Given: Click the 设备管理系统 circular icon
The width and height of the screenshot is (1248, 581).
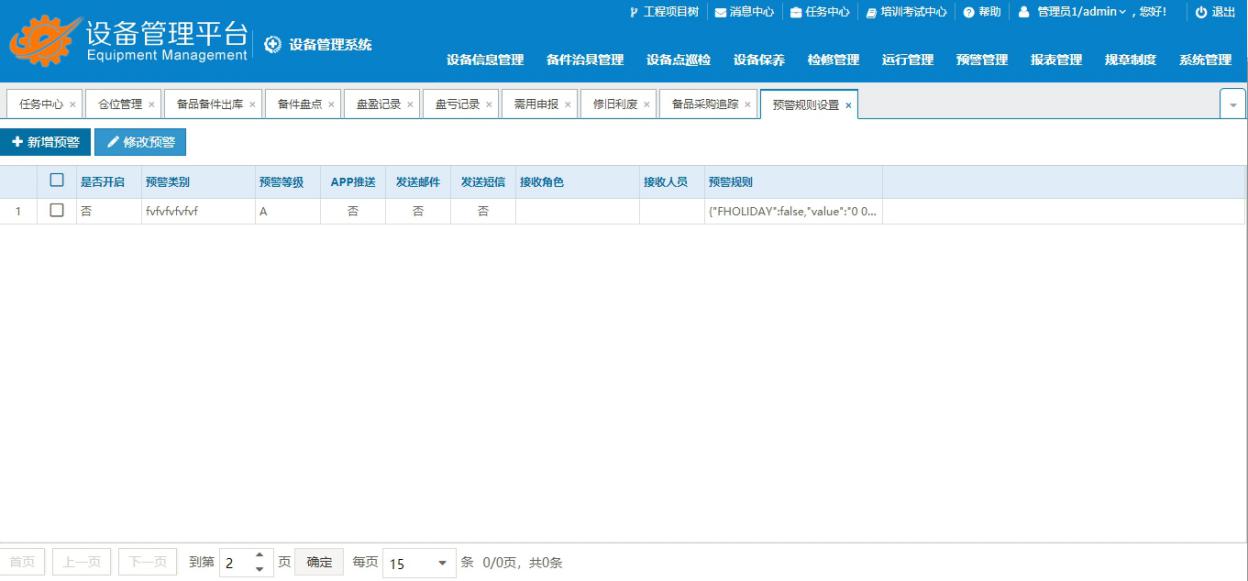Looking at the screenshot, I should click(x=272, y=45).
